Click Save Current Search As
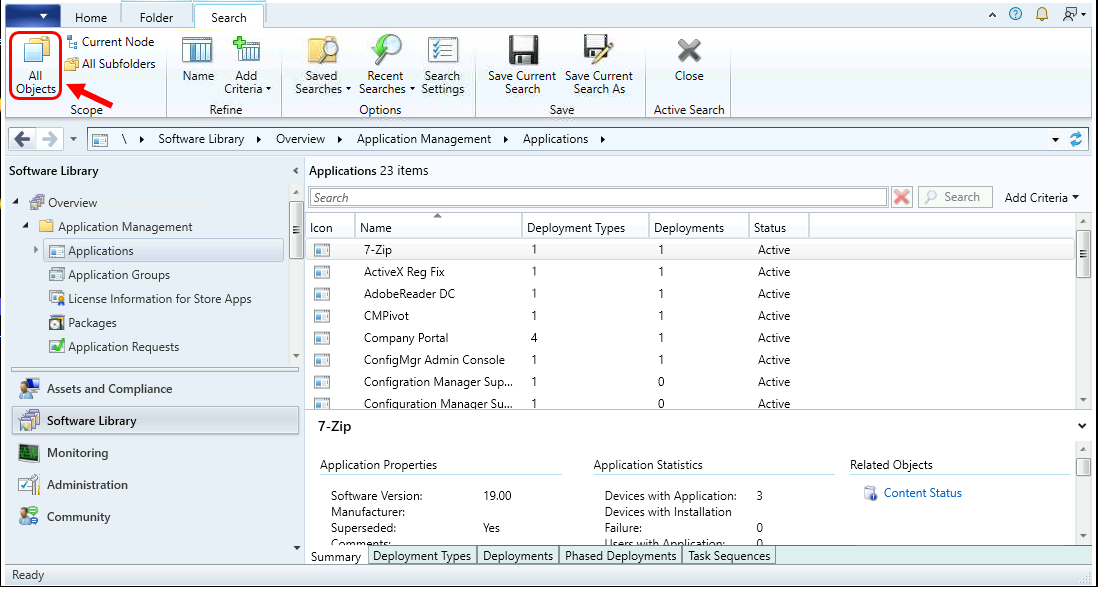This screenshot has height=589, width=1101. coord(599,60)
